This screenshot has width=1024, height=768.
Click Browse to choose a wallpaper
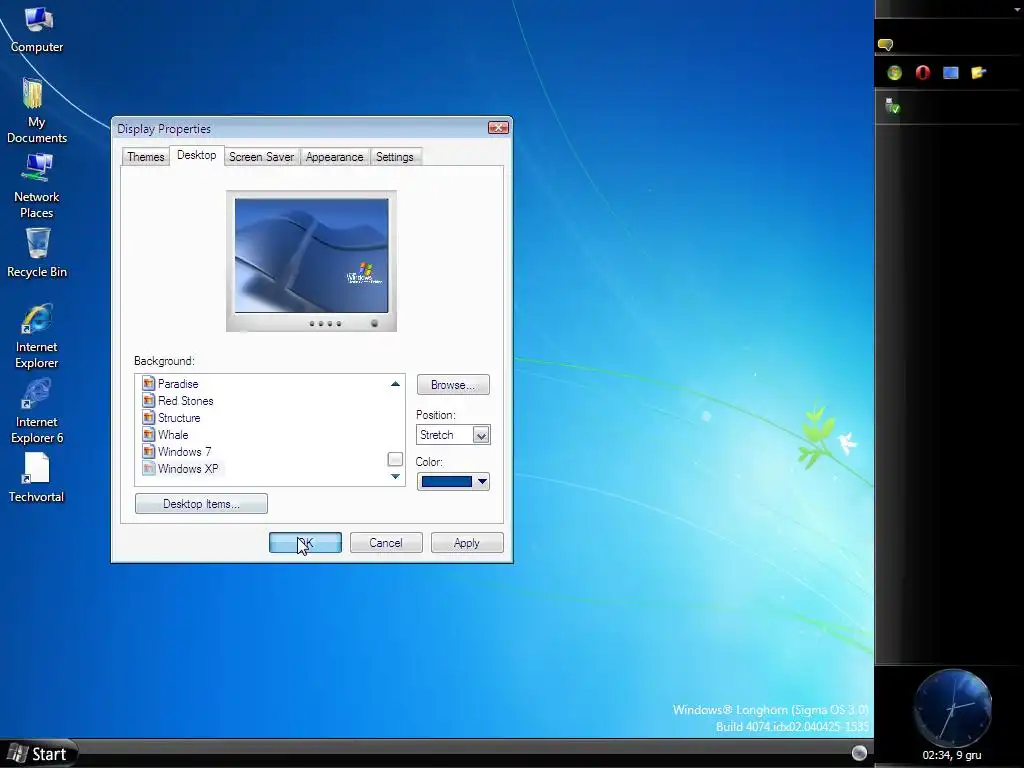click(x=453, y=385)
